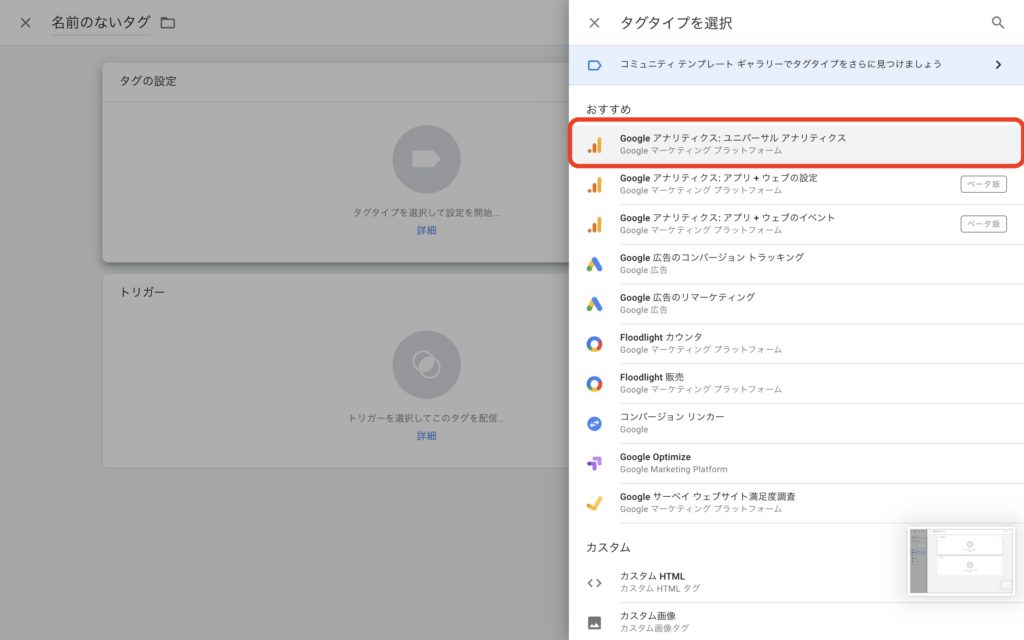Open the small preview thumbnail image
Screen dimensions: 1024x640
coord(961,562)
